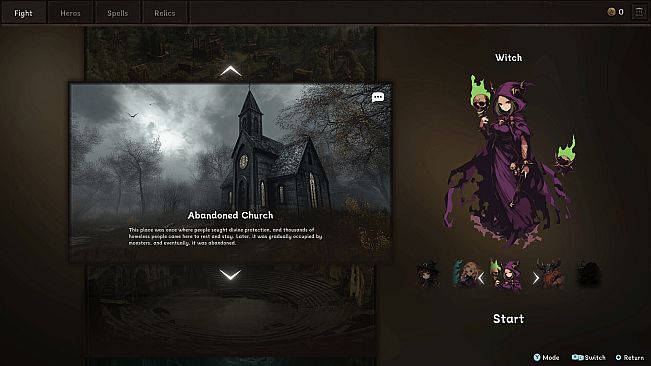This screenshot has width=651, height=366.
Task: Go to previous stage with up chevron
Action: 230,71
